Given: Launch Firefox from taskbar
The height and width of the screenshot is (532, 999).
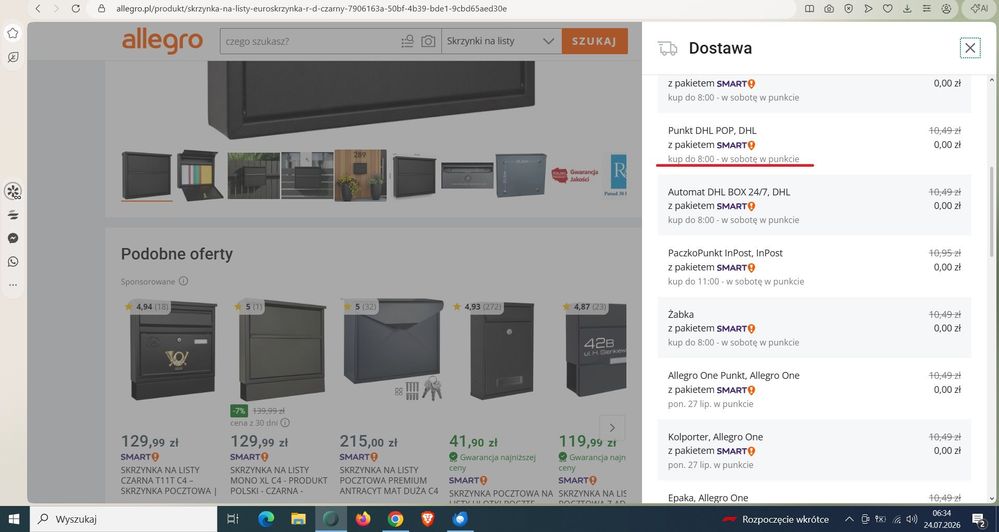Looking at the screenshot, I should [363, 519].
